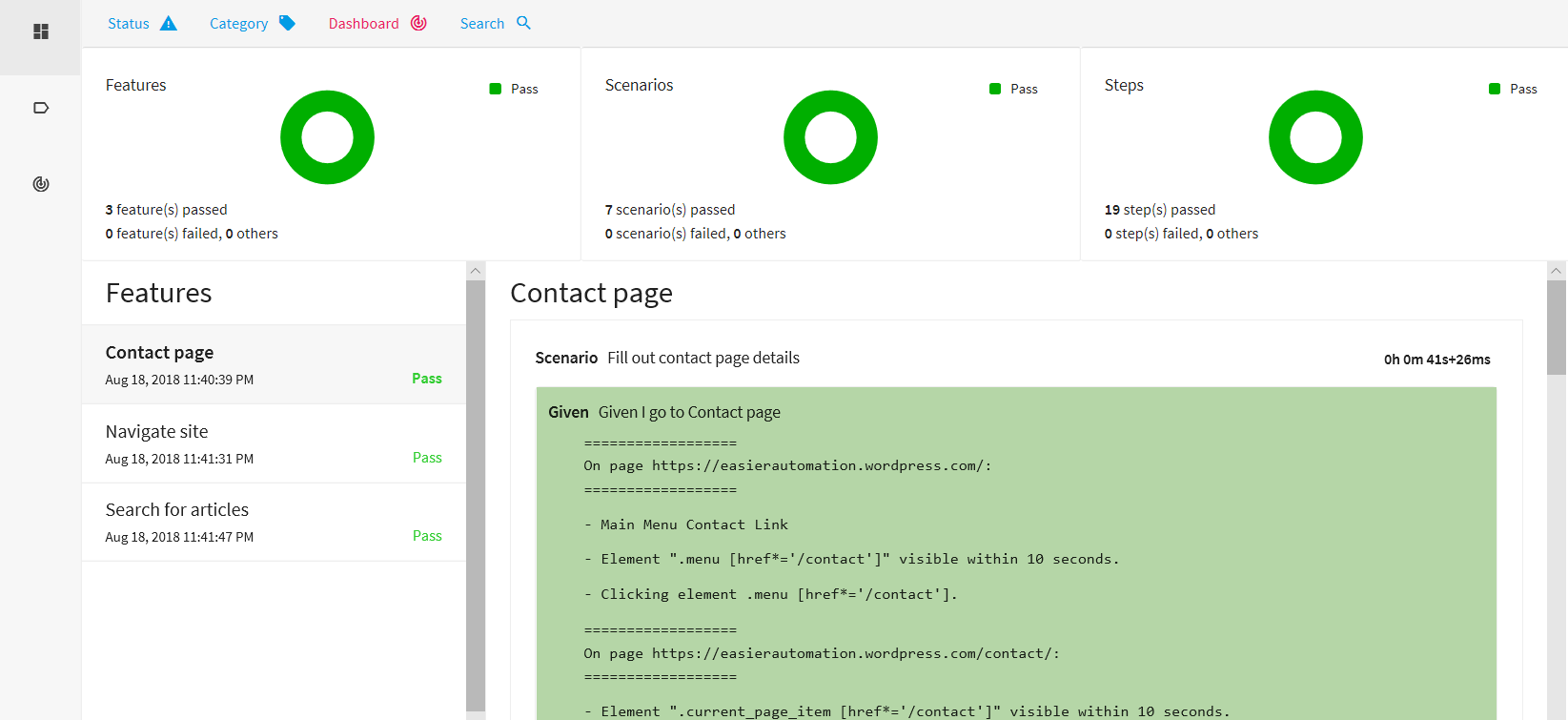Click the 3 feature(s) passed text
Viewport: 1568px width, 720px height.
(166, 210)
